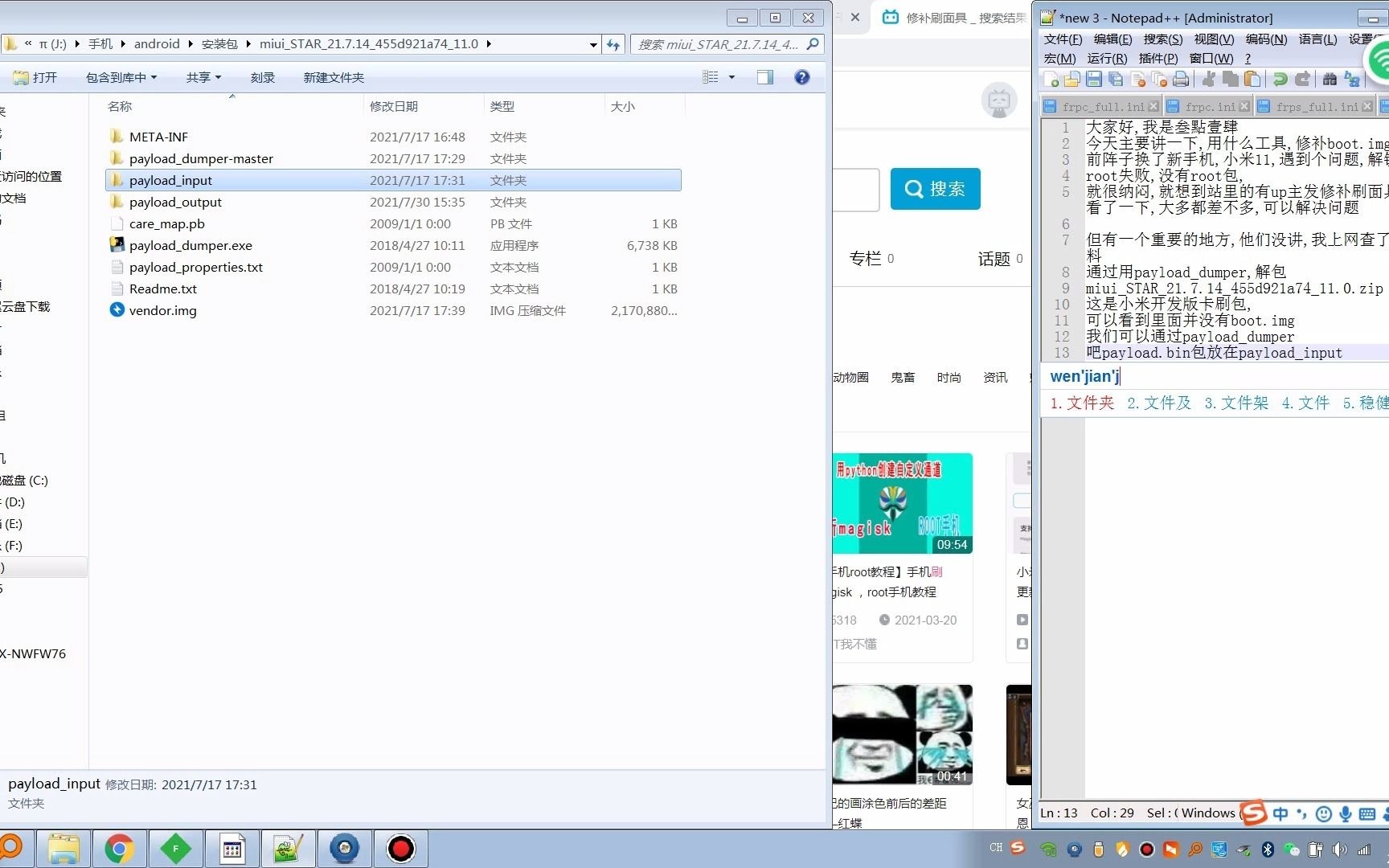The height and width of the screenshot is (868, 1389).
Task: Click the Sogou IME emoji smiley icon
Action: click(1323, 813)
